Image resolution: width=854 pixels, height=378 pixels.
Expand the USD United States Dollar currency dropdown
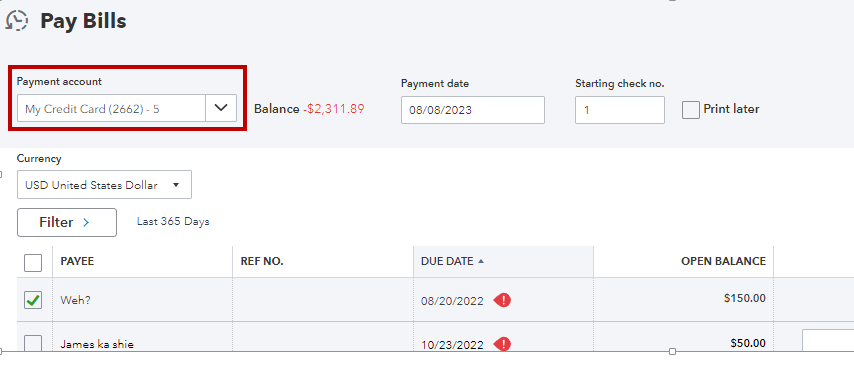pos(104,185)
